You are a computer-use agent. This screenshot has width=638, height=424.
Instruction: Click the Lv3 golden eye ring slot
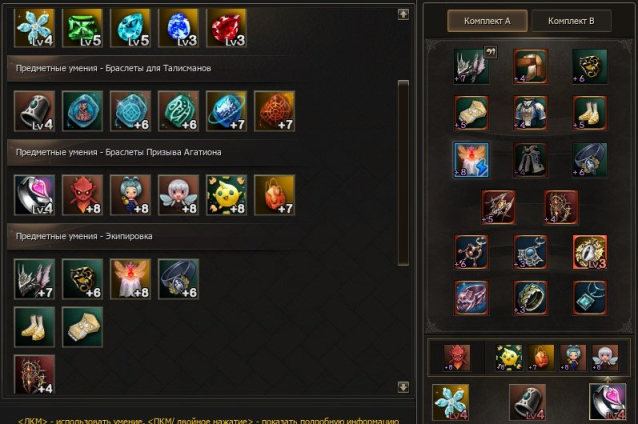(590, 252)
